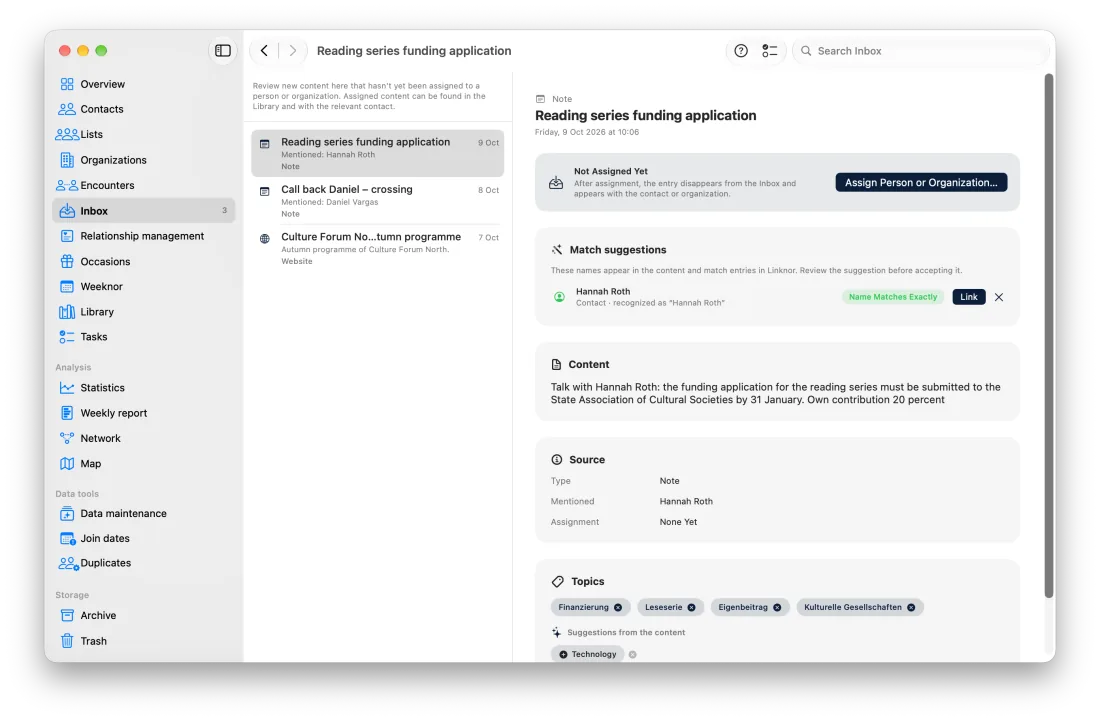Select the Call back Daniel – crossing entry
This screenshot has width=1100, height=721.
point(377,201)
